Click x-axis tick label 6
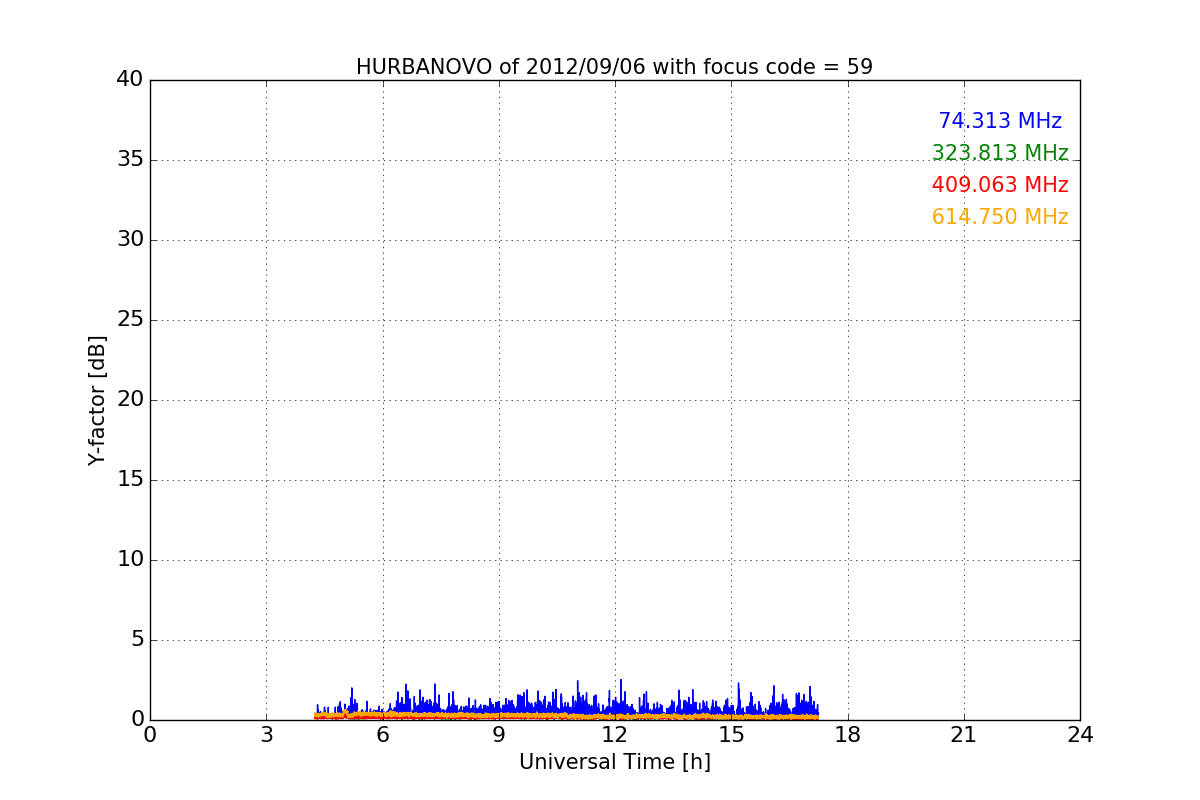This screenshot has width=1200, height=800. click(382, 735)
